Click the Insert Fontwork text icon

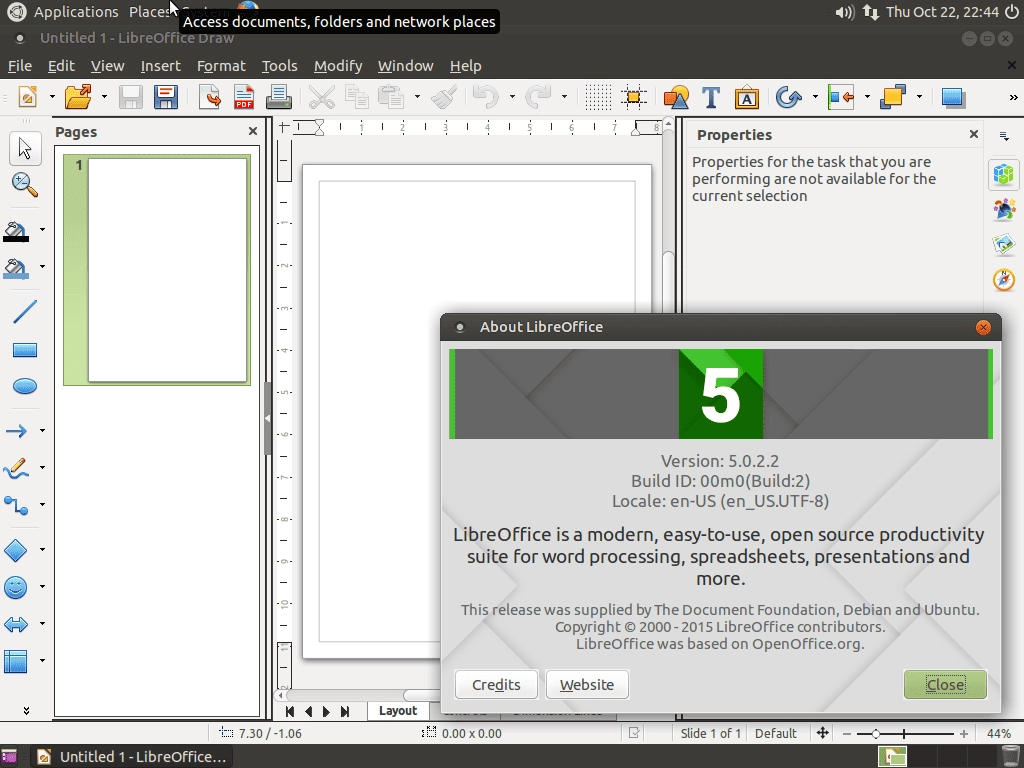[746, 97]
